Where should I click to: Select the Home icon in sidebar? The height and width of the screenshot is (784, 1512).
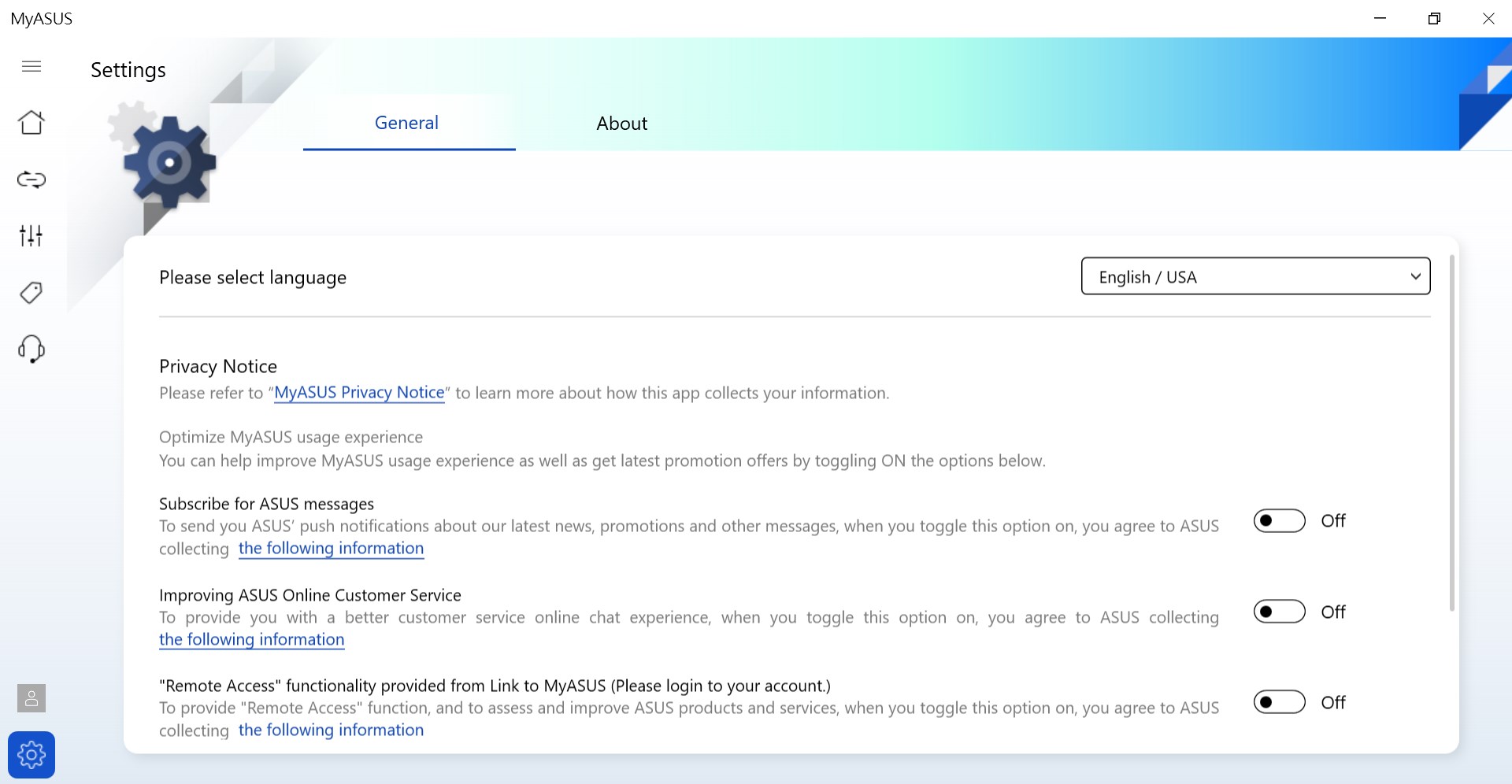[x=31, y=123]
